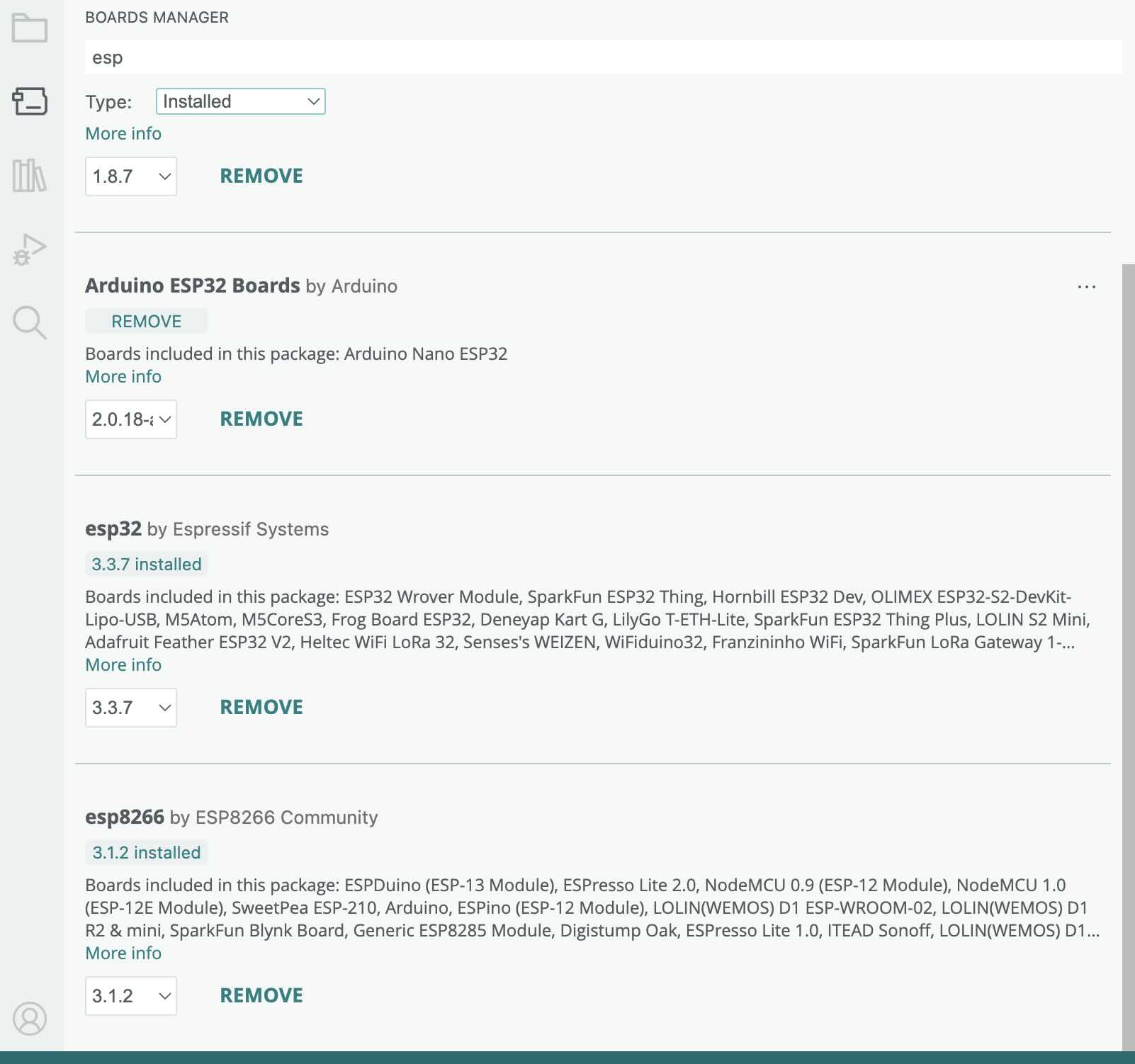Viewport: 1135px width, 1064px height.
Task: Open More info for the esp8266 package
Action: [x=123, y=953]
